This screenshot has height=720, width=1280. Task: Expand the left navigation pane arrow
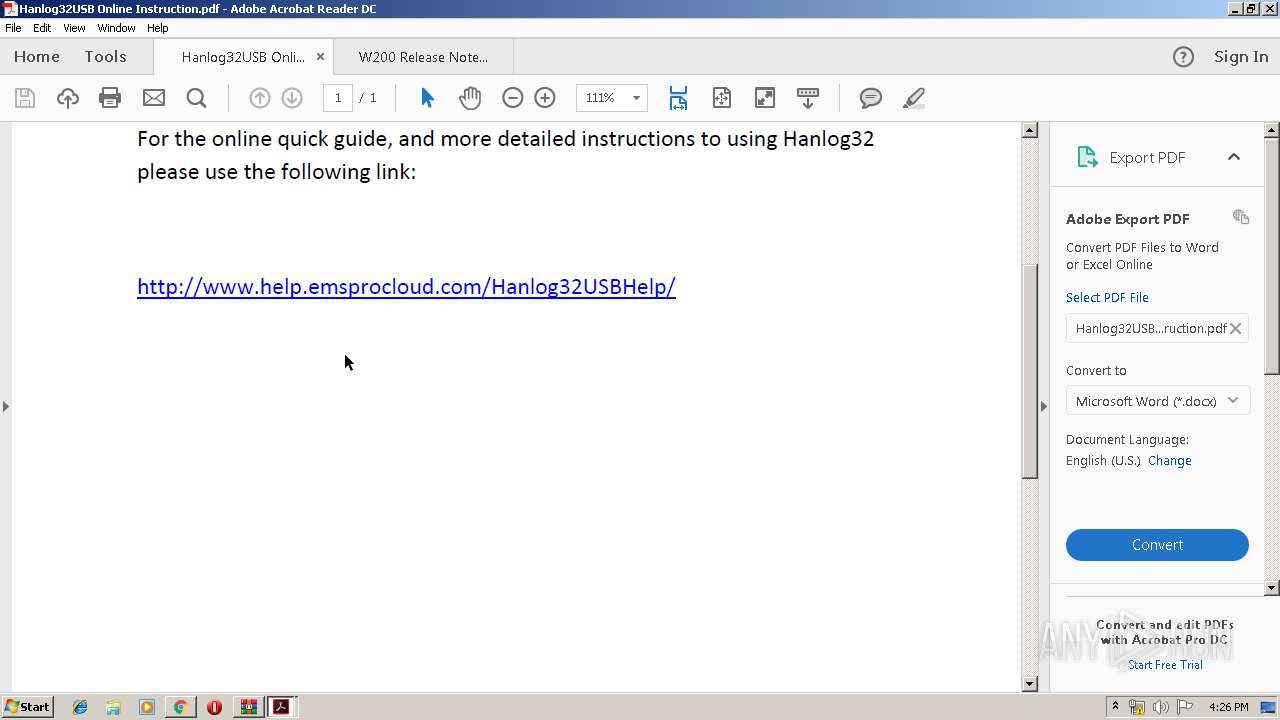[x=6, y=406]
